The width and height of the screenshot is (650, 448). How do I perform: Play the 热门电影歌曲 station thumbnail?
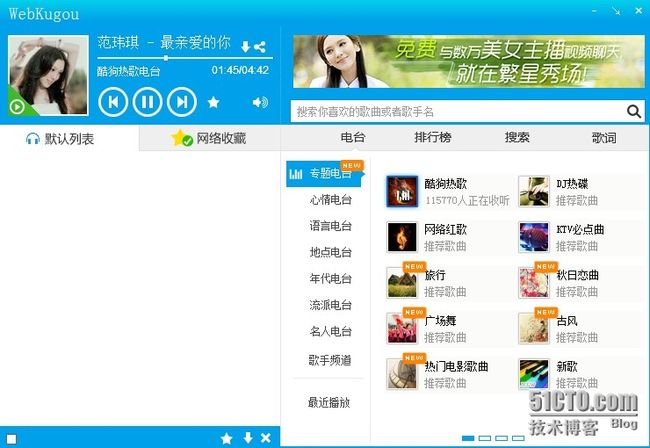[x=402, y=374]
